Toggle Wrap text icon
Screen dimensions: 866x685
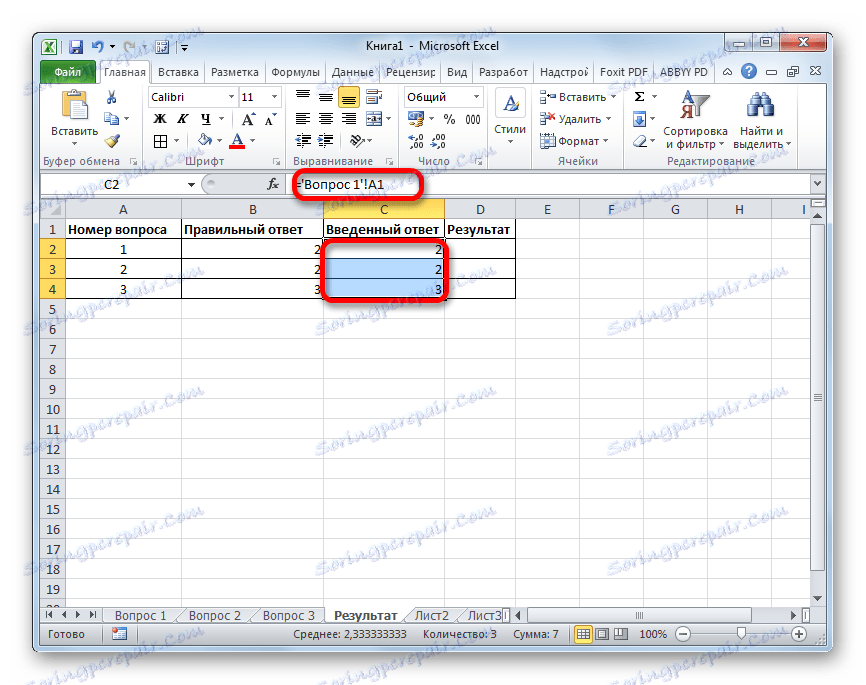coord(374,97)
